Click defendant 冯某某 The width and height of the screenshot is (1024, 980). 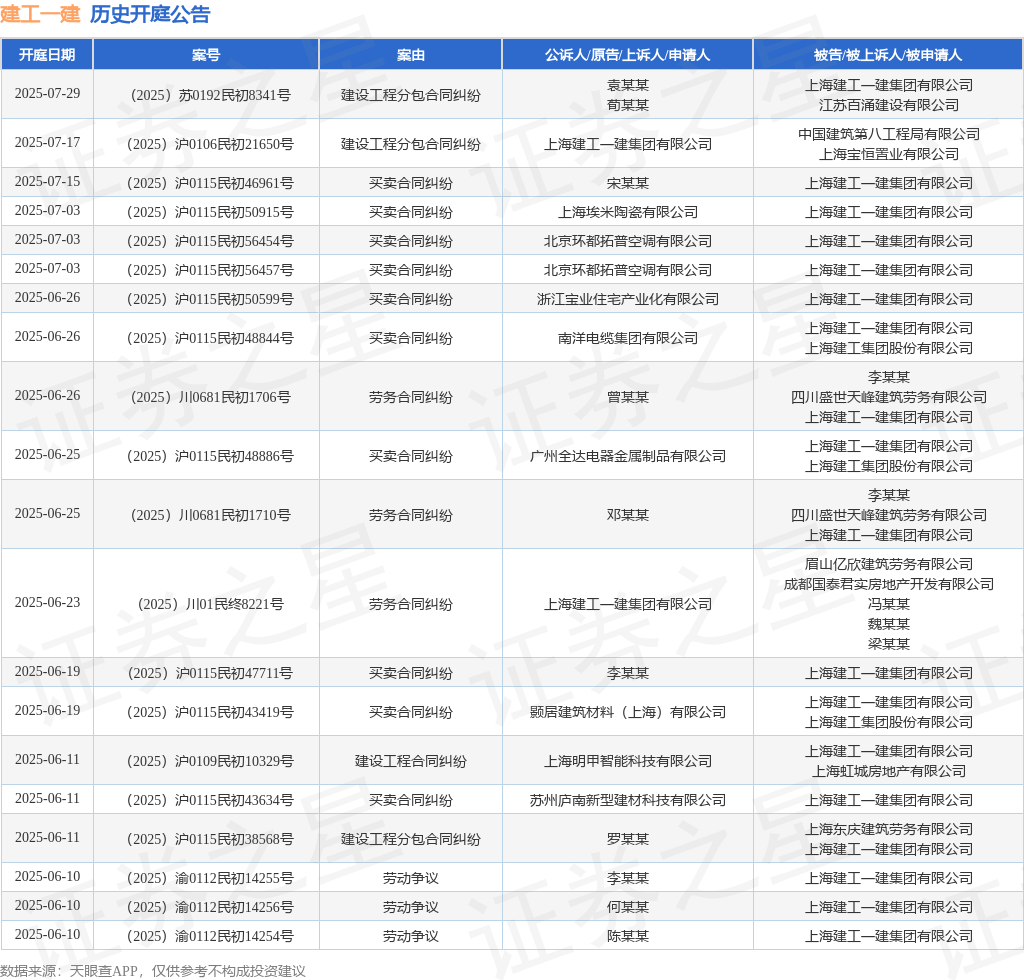click(x=888, y=604)
